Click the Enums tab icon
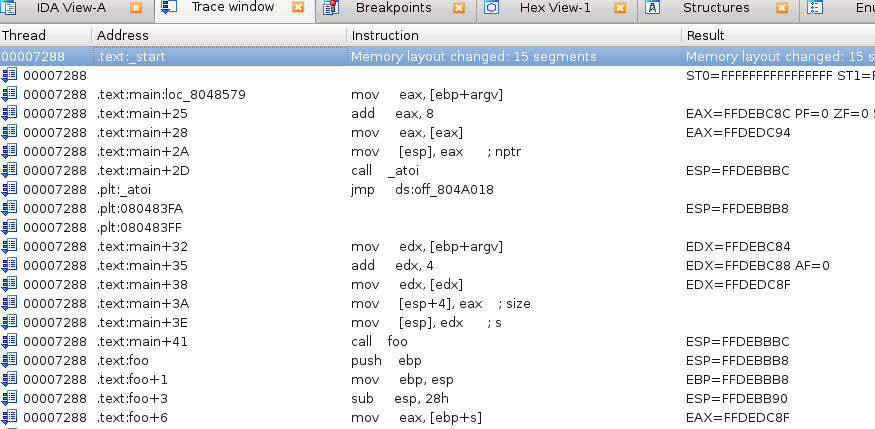 pyautogui.click(x=815, y=8)
